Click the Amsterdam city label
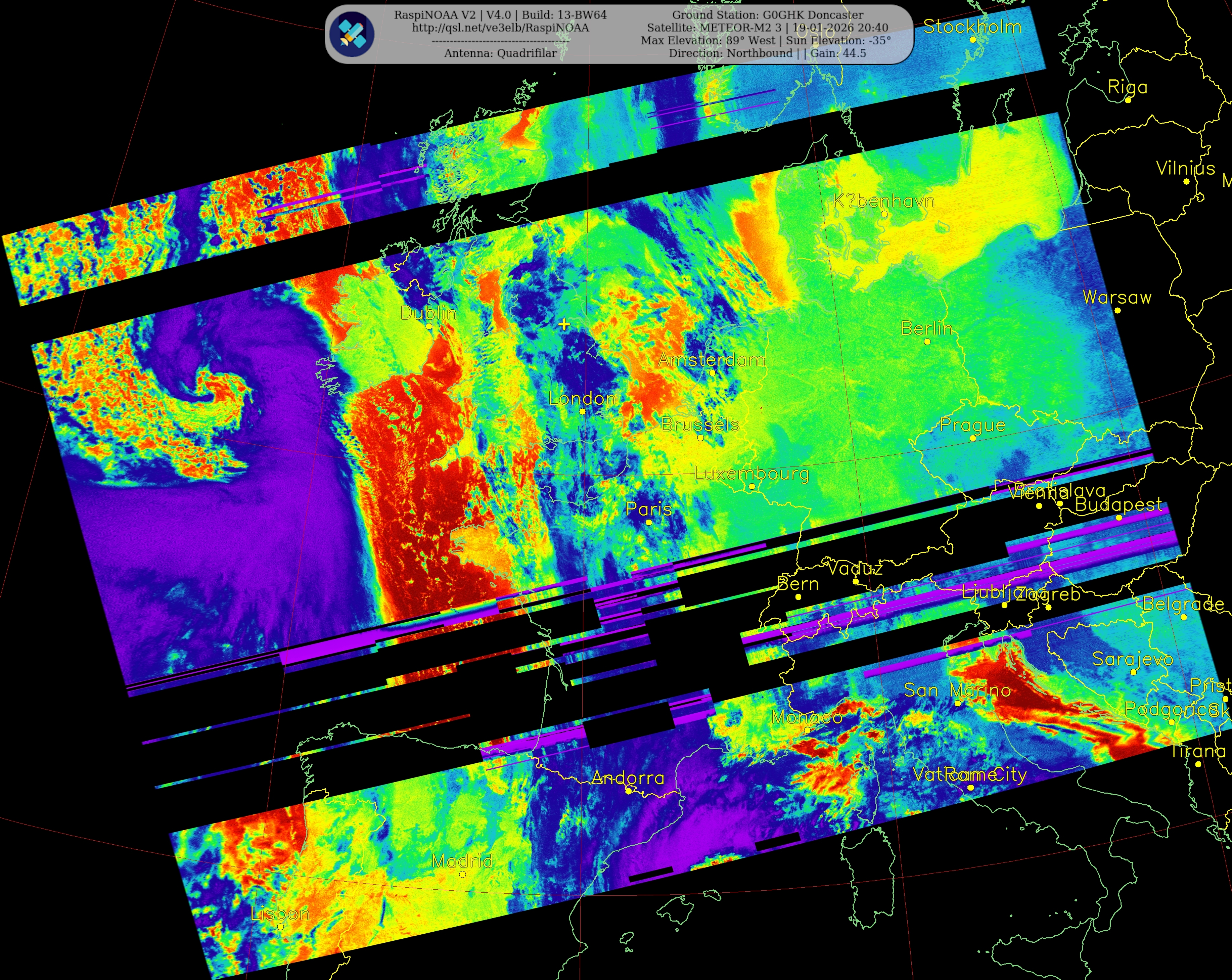The image size is (1232, 980). pyautogui.click(x=712, y=360)
